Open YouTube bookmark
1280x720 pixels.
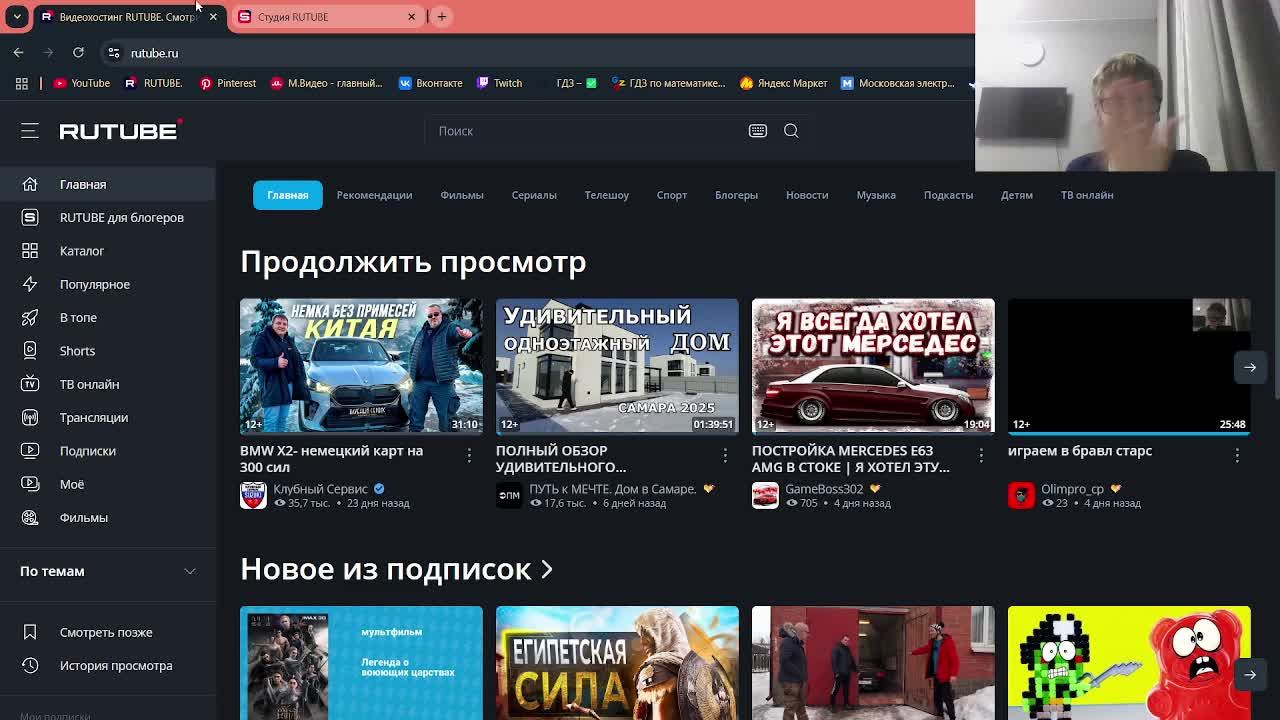pyautogui.click(x=81, y=83)
